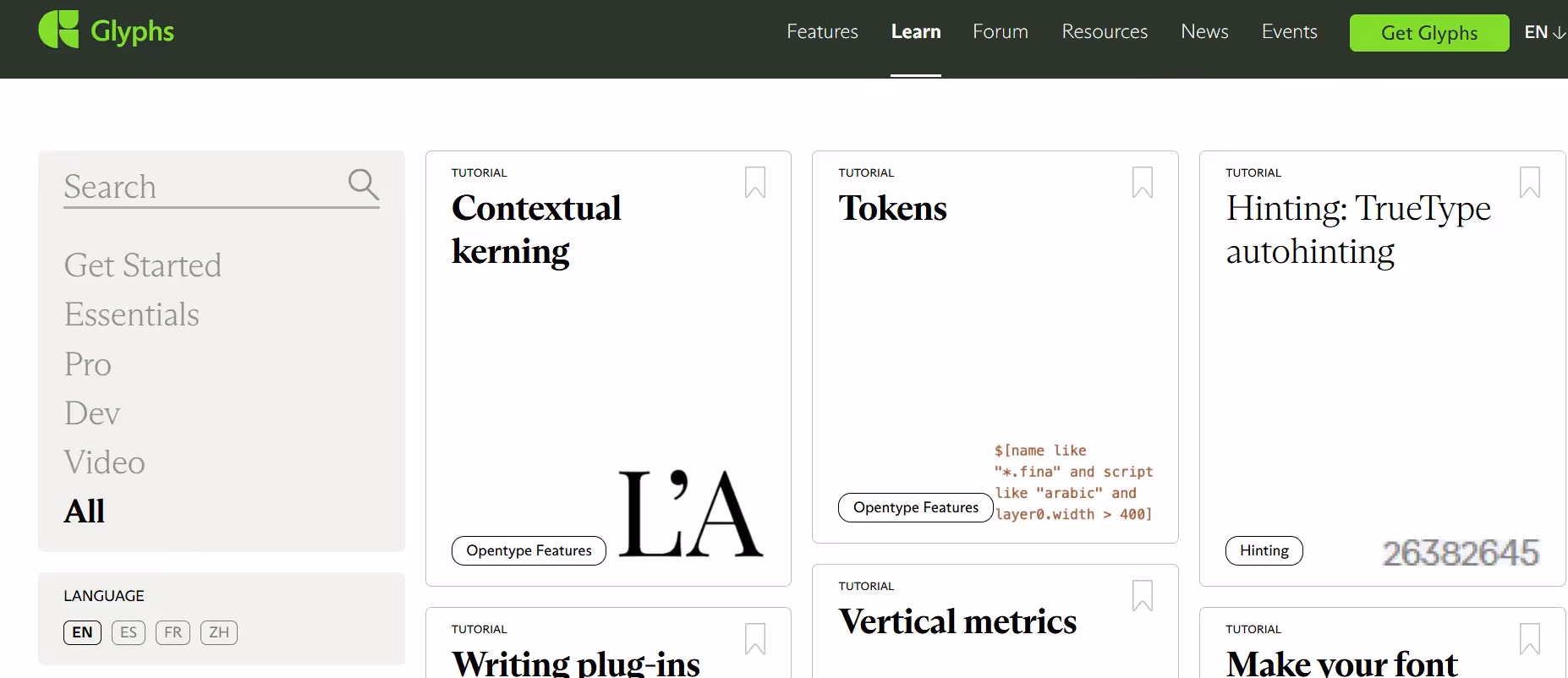Viewport: 1568px width, 678px height.
Task: Click the Get Glyphs button
Action: click(1429, 33)
